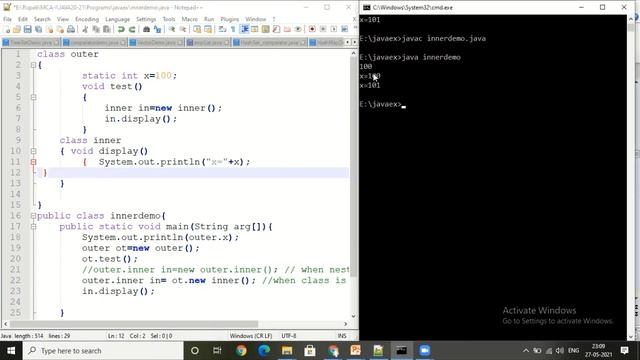
Task: Click the Zoom Out toolbar icon
Action: (x=183, y=29)
